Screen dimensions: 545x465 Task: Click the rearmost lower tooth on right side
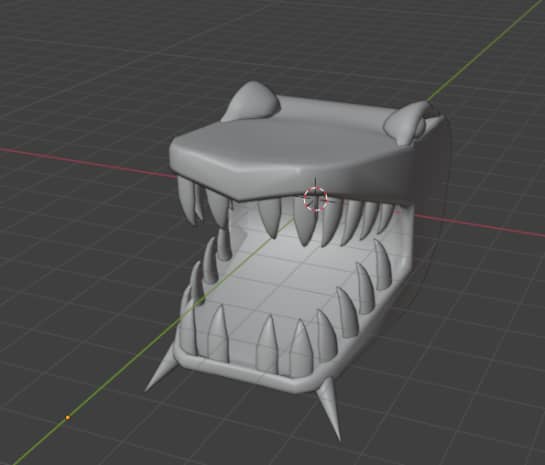coord(382,264)
